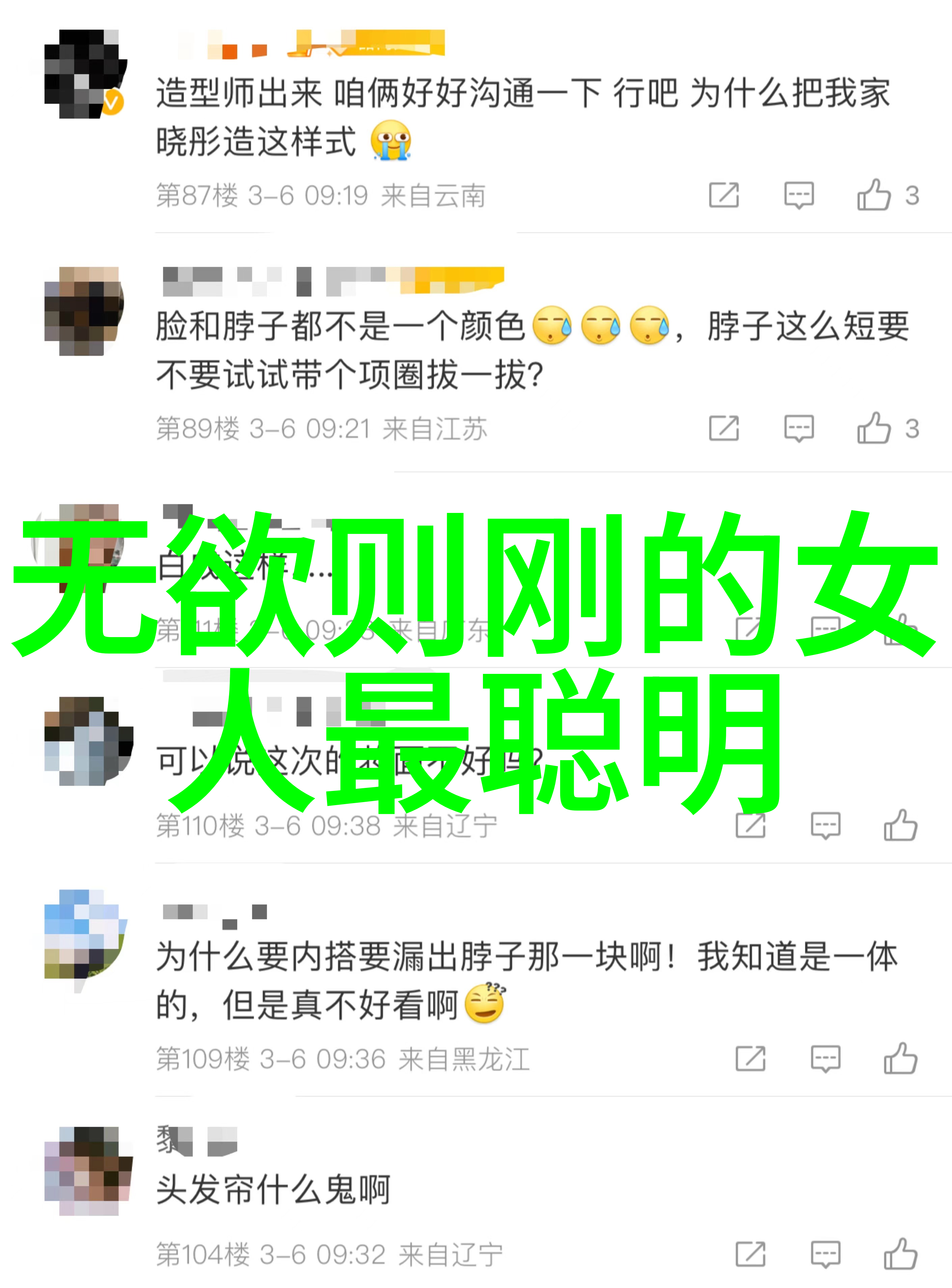Like the 第104楼 comment about 头发帘
This screenshot has width=952, height=1288.
(901, 1254)
